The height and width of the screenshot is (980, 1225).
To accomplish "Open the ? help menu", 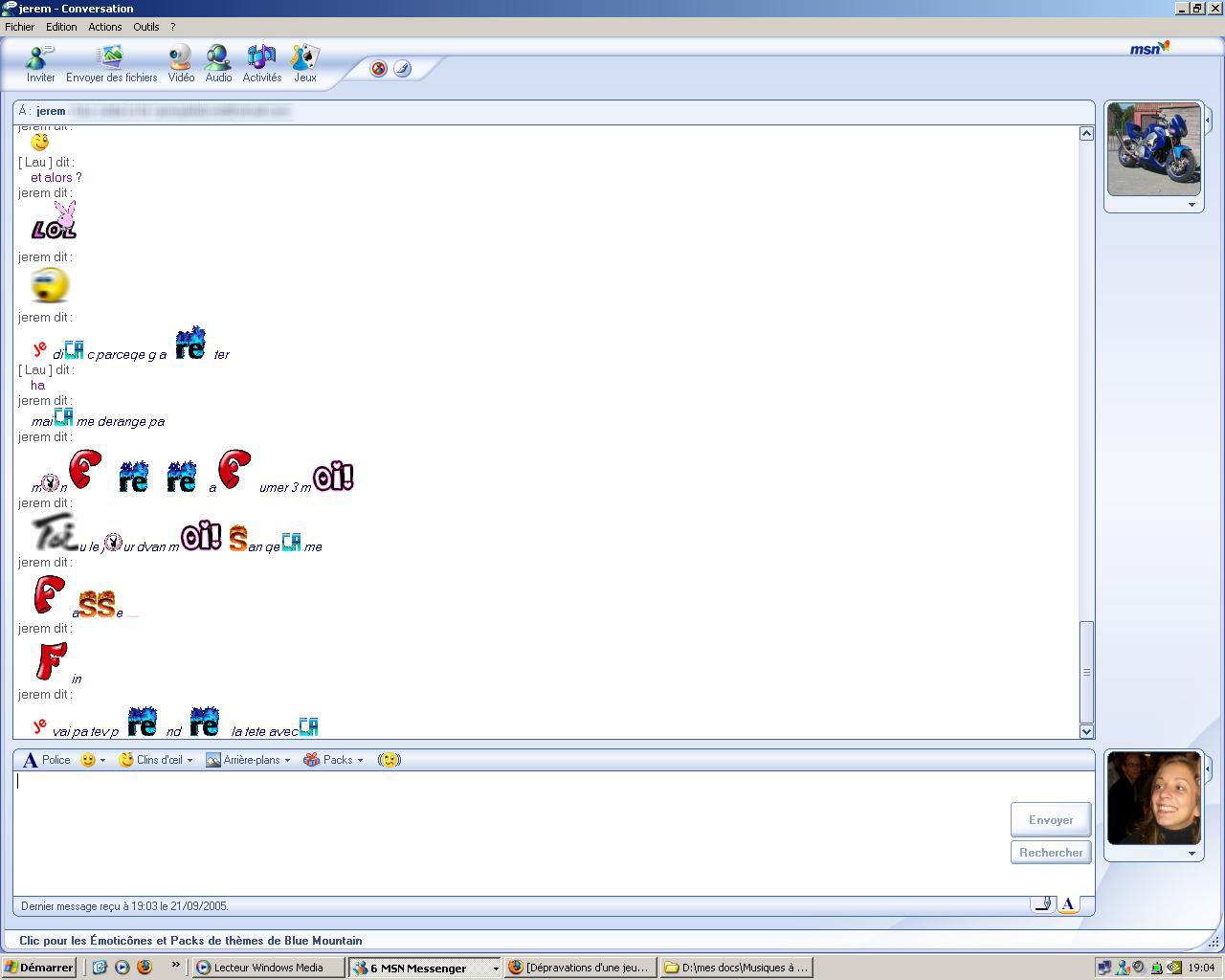I will pyautogui.click(x=172, y=27).
